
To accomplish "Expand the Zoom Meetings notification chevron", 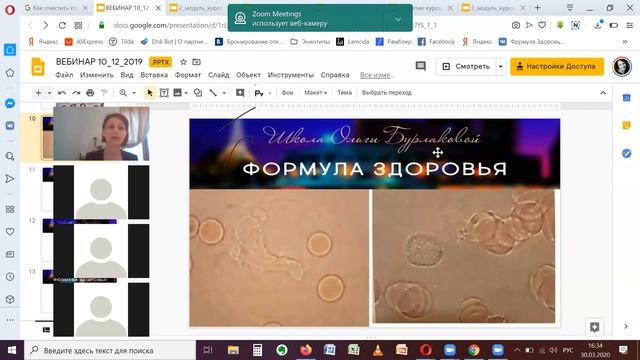I will click(x=398, y=19).
